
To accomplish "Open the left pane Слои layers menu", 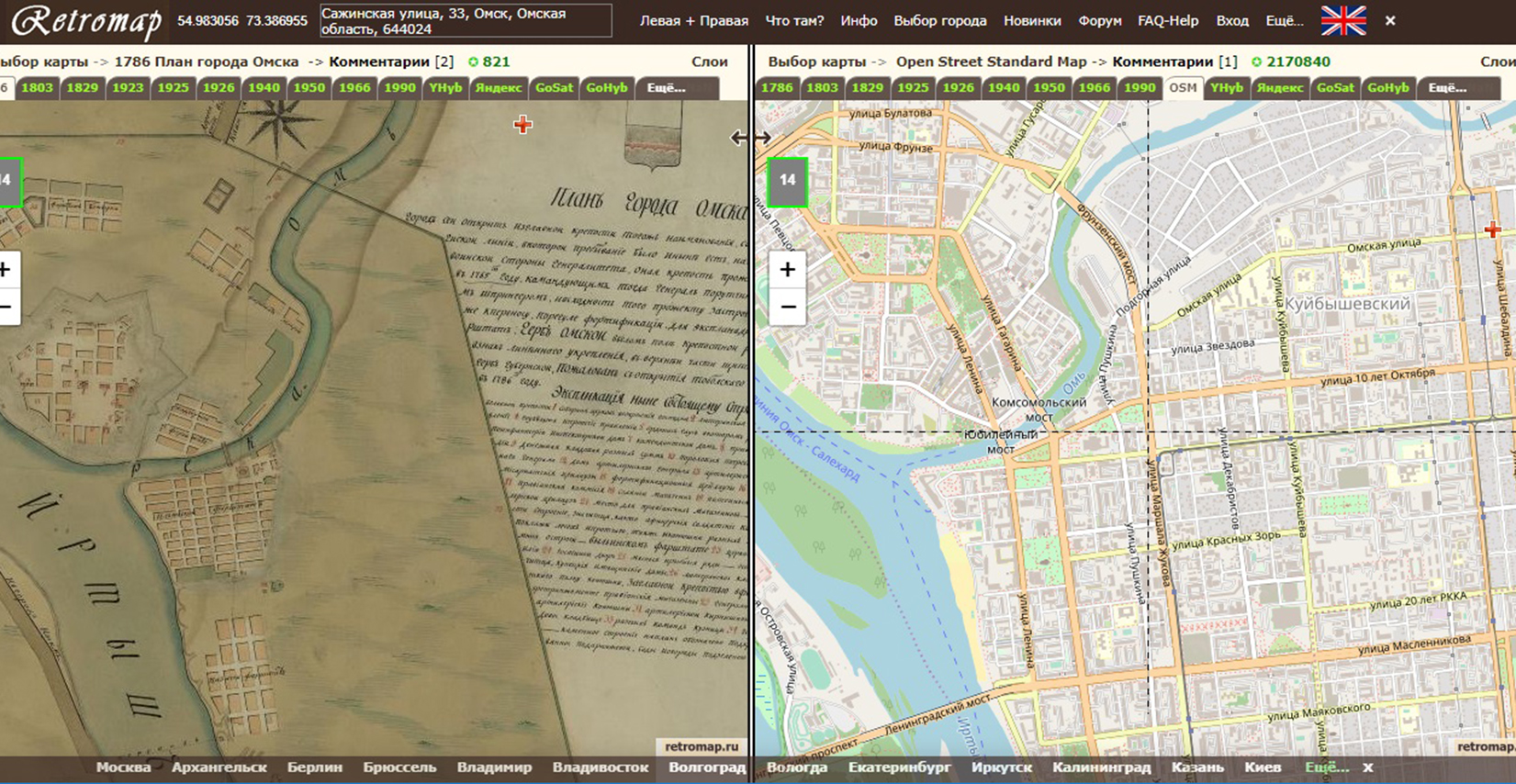I will click(710, 62).
